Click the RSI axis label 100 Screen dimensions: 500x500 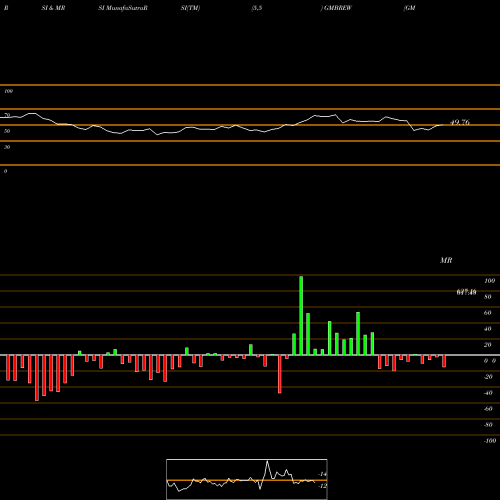coord(8,91)
